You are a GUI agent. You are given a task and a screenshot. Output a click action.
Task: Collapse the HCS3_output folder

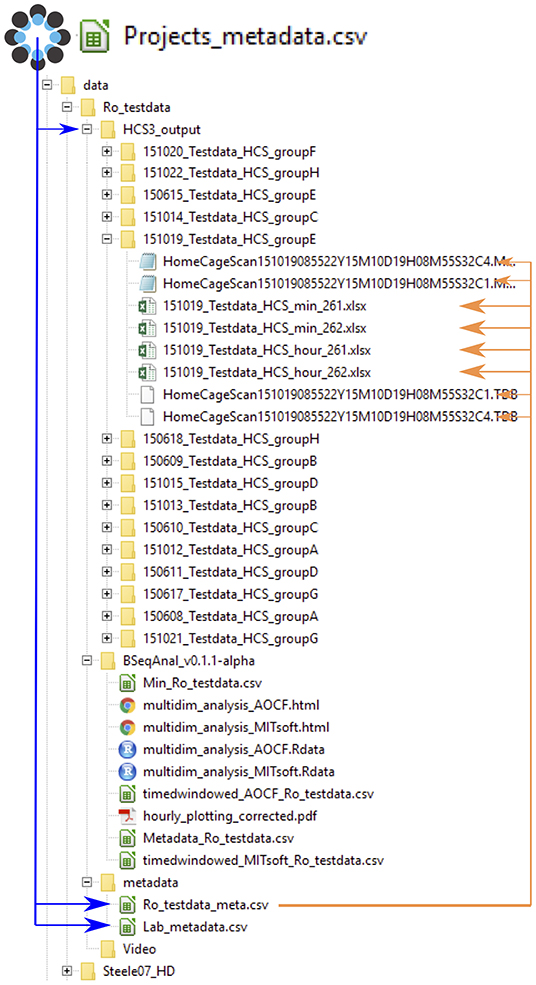tap(87, 129)
